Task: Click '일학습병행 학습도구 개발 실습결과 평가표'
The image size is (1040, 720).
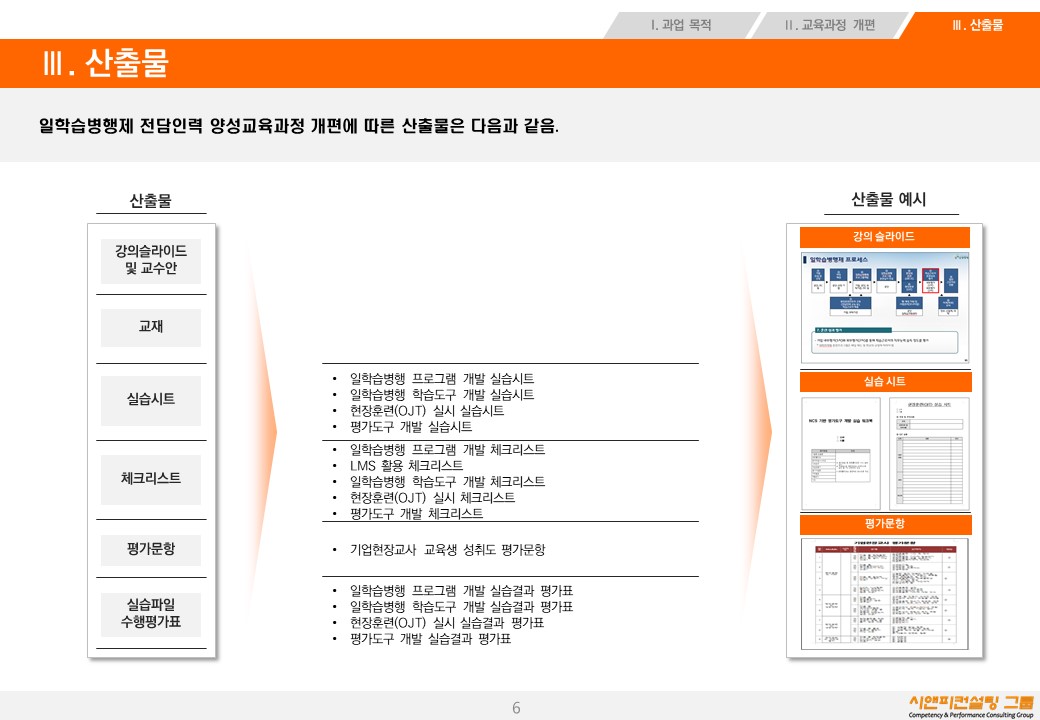Action: [x=461, y=607]
